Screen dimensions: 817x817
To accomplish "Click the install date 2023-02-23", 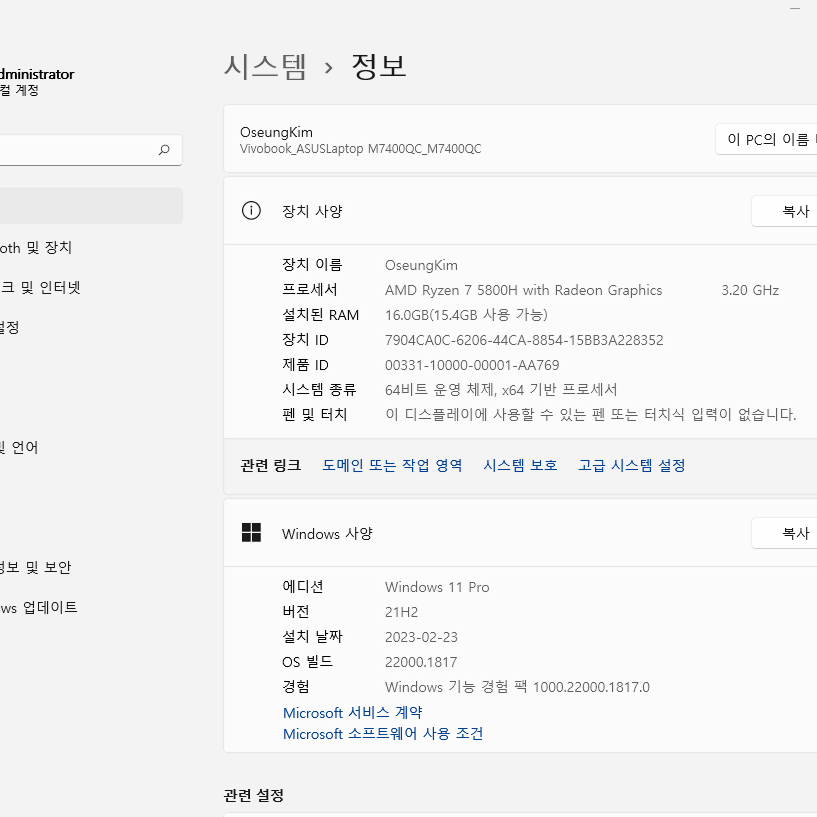I will pos(421,637).
